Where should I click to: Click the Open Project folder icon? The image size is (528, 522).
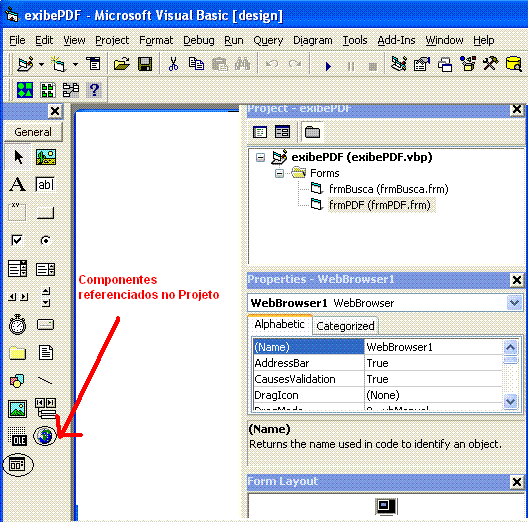[122, 64]
